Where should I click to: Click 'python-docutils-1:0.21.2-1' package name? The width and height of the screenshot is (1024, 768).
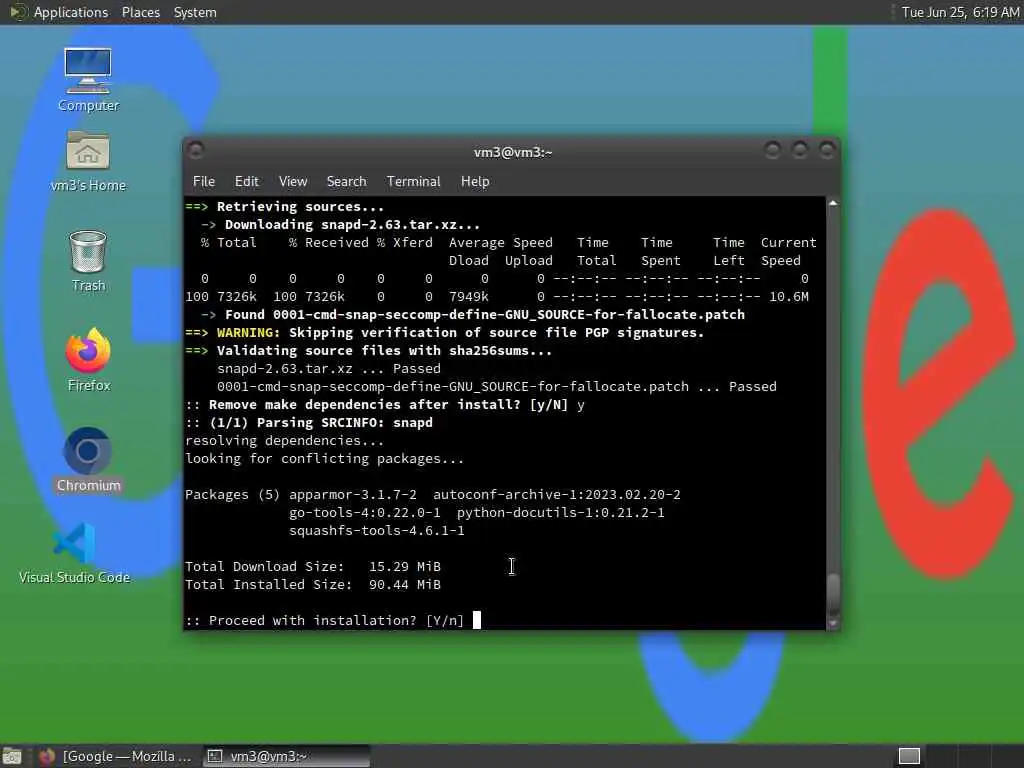(x=560, y=513)
